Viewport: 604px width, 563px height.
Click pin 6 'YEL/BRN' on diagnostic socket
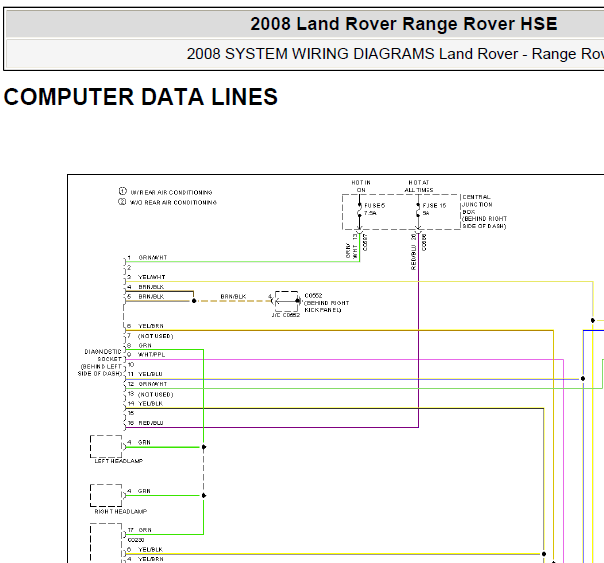(151, 326)
